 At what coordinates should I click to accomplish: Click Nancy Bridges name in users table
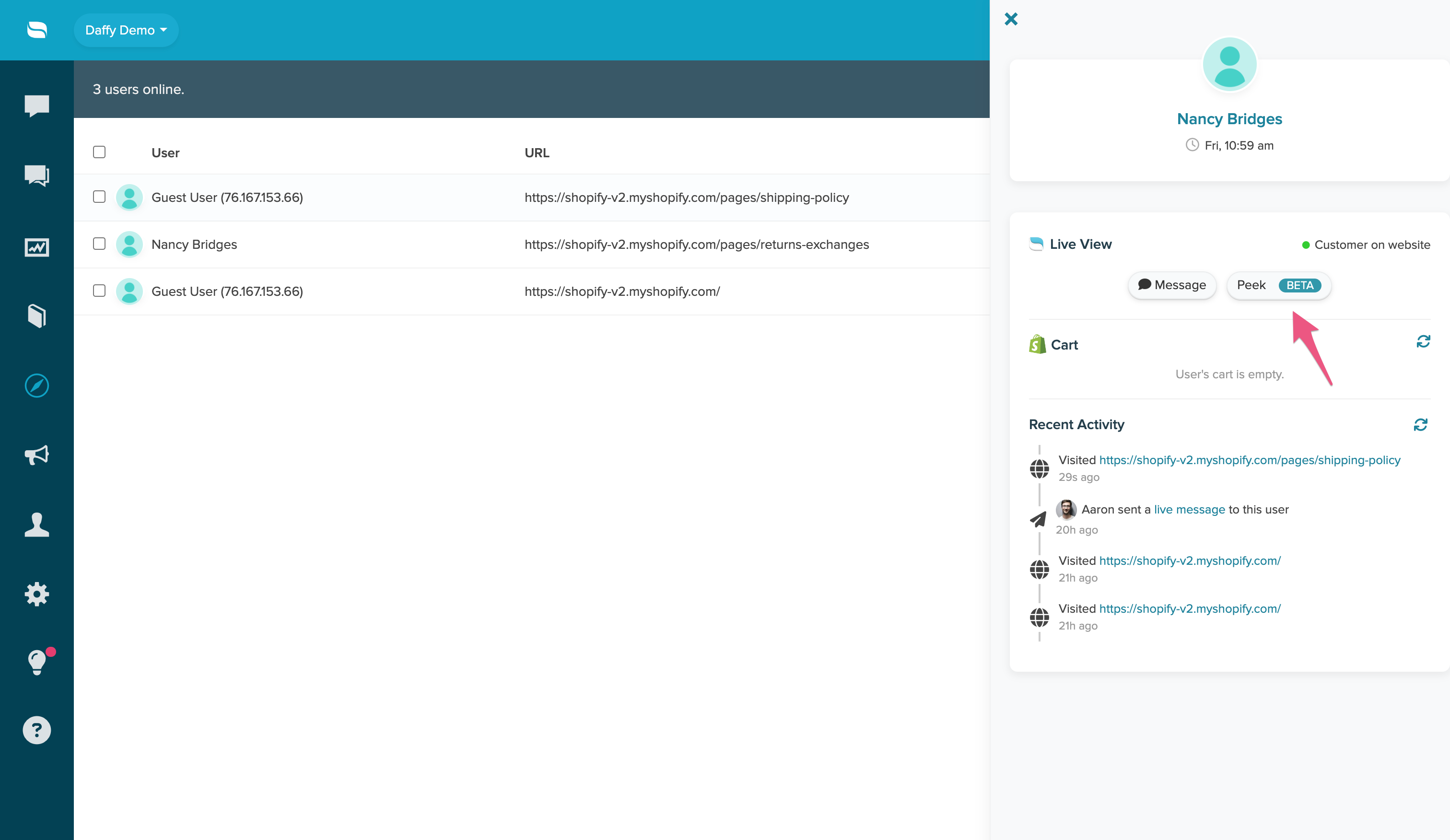tap(194, 245)
